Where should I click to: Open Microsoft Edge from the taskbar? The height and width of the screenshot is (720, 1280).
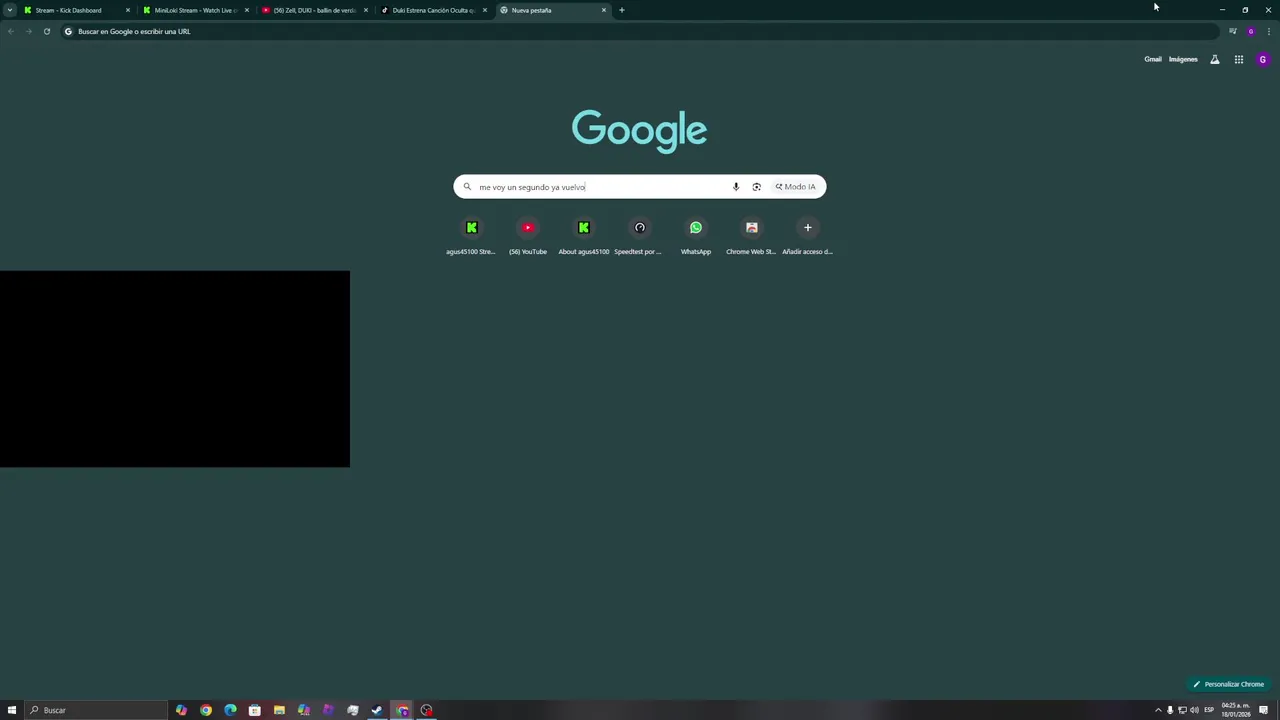tap(230, 710)
